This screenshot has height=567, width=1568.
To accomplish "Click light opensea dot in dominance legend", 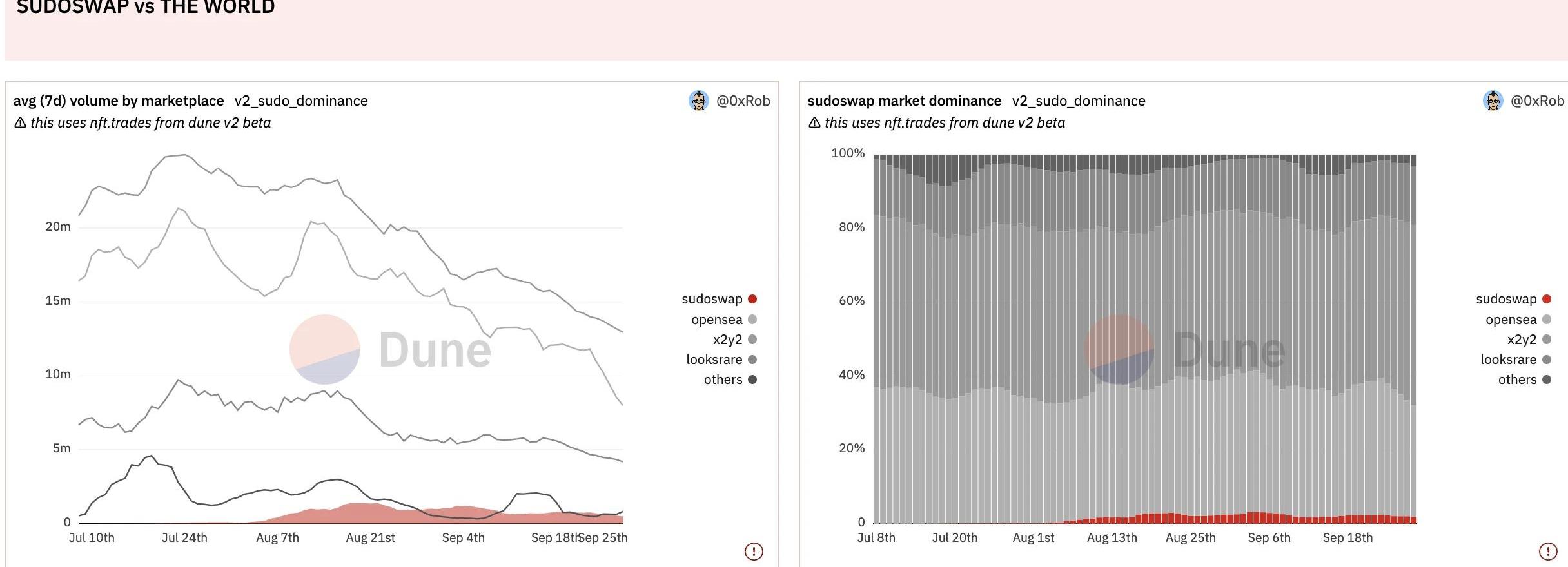I will pyautogui.click(x=1547, y=320).
